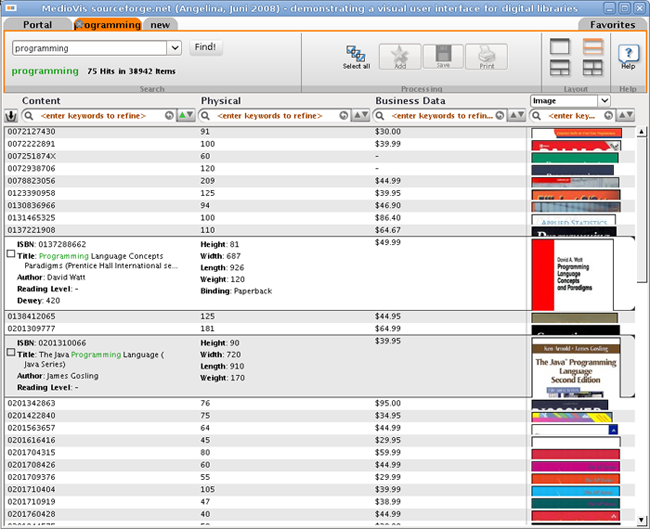
Task: Toggle sort arrows of the Content column
Action: point(185,116)
